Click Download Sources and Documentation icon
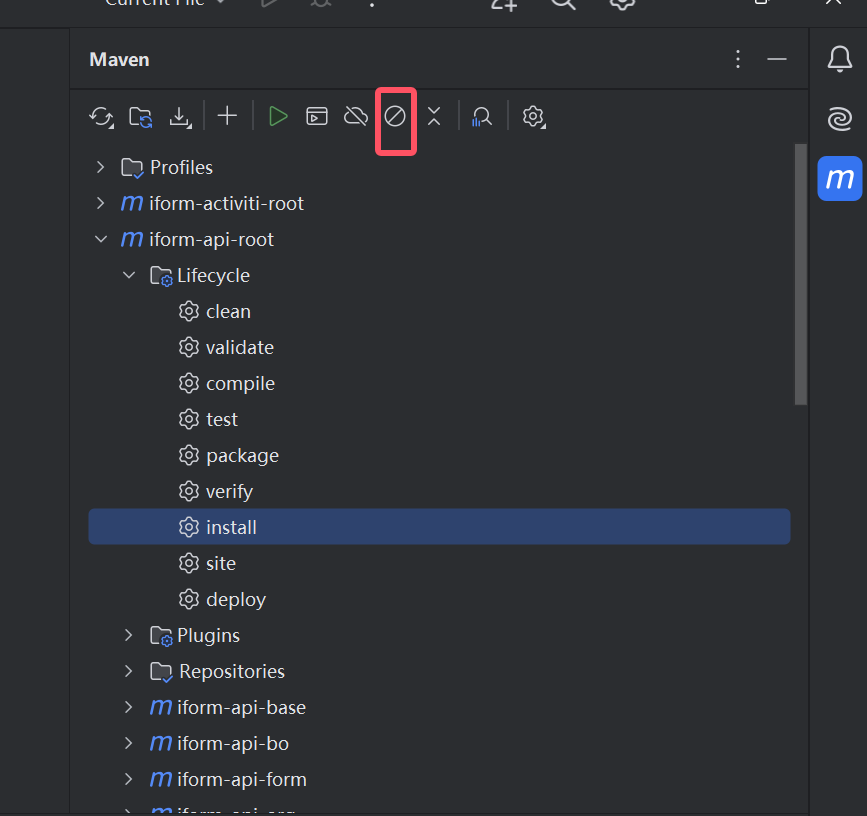The height and width of the screenshot is (816, 867). tap(180, 117)
